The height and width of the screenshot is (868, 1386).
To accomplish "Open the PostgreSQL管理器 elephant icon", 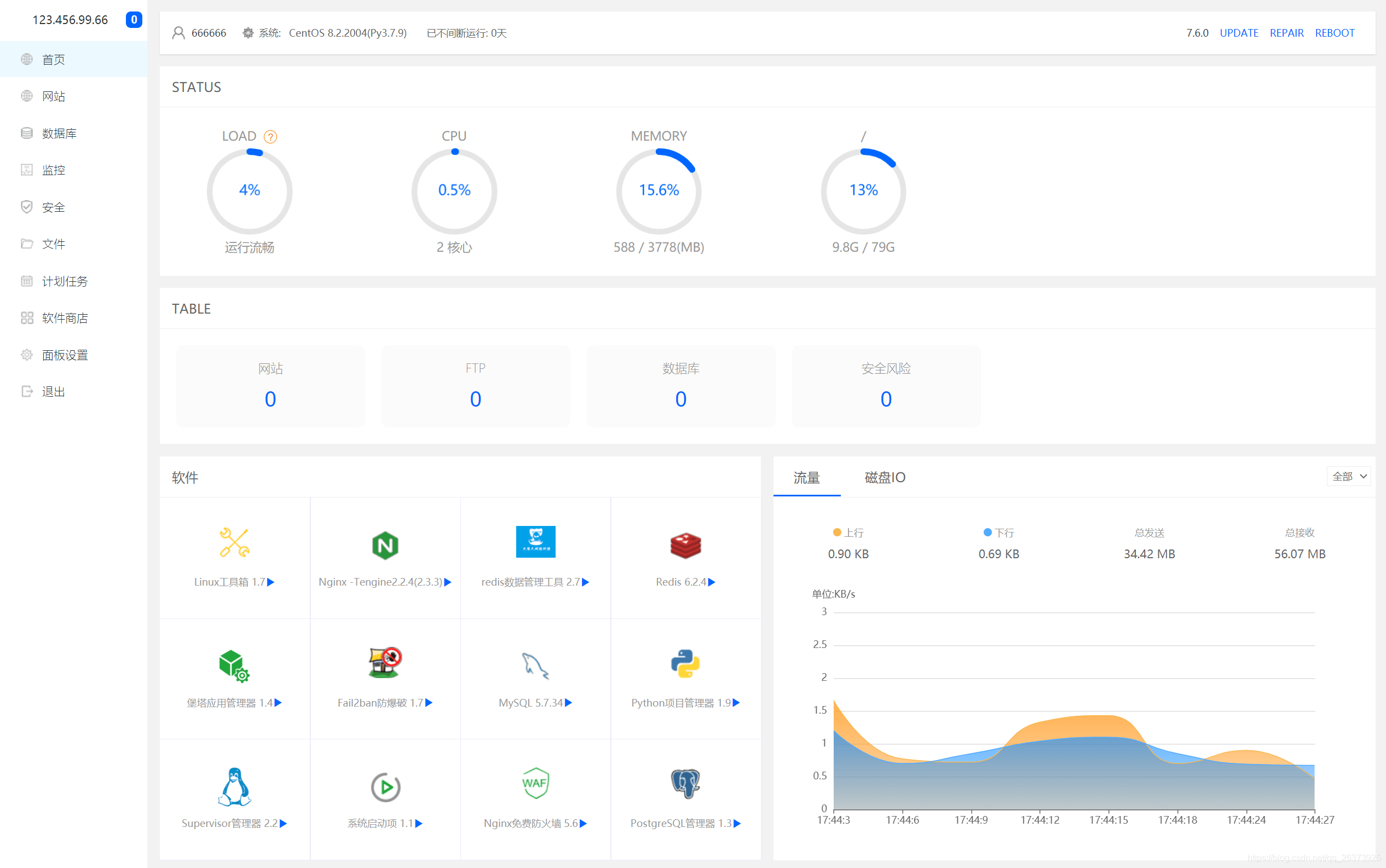I will click(685, 784).
